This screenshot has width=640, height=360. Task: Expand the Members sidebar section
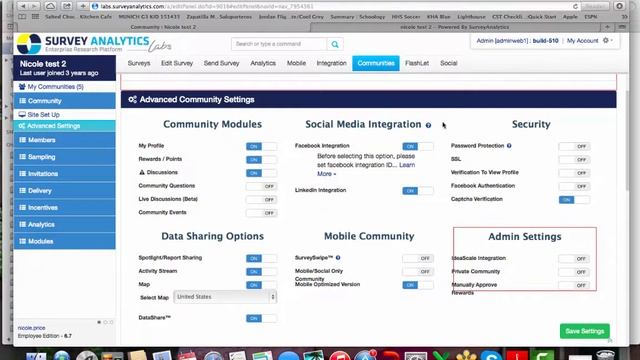point(64,140)
